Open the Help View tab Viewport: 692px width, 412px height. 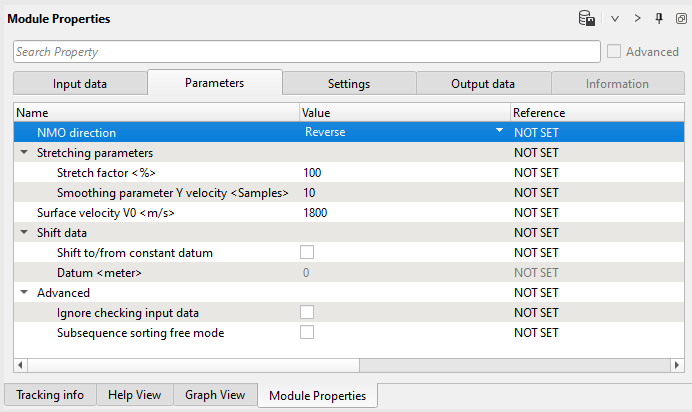135,395
